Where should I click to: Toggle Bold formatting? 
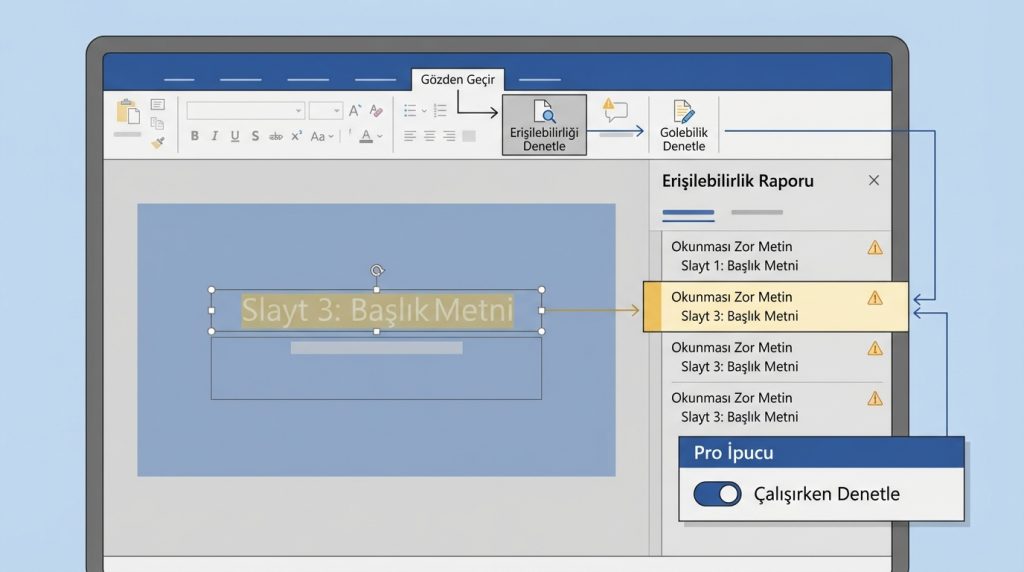(195, 136)
